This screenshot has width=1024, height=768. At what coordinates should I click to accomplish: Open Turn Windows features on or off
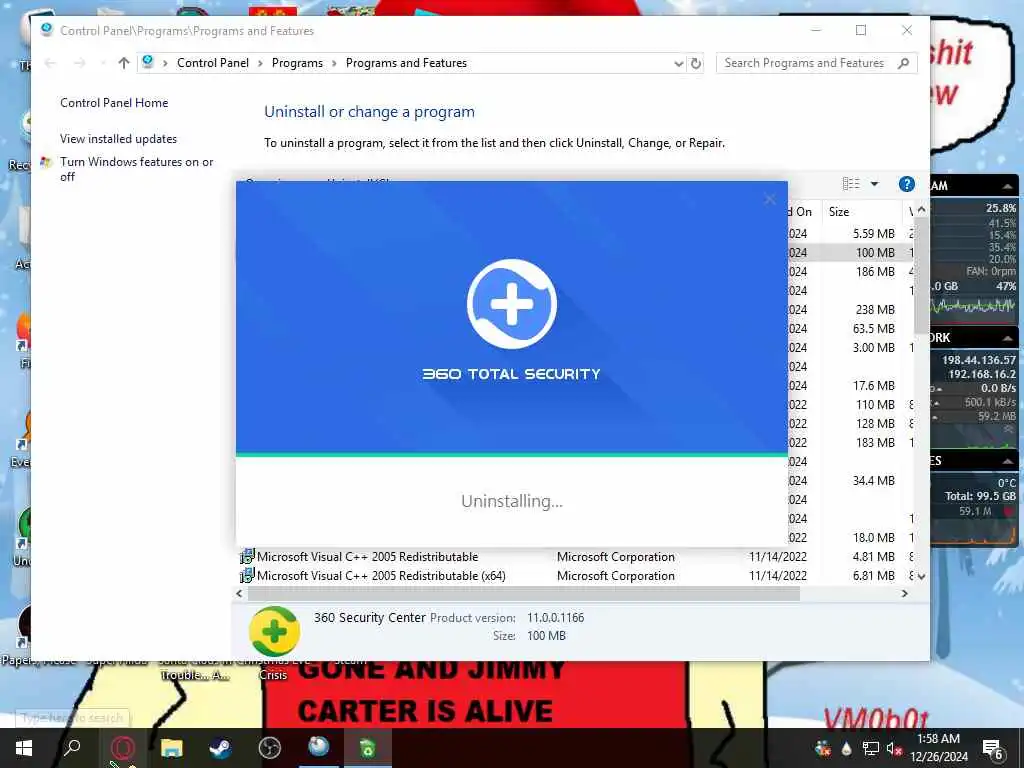pyautogui.click(x=136, y=169)
